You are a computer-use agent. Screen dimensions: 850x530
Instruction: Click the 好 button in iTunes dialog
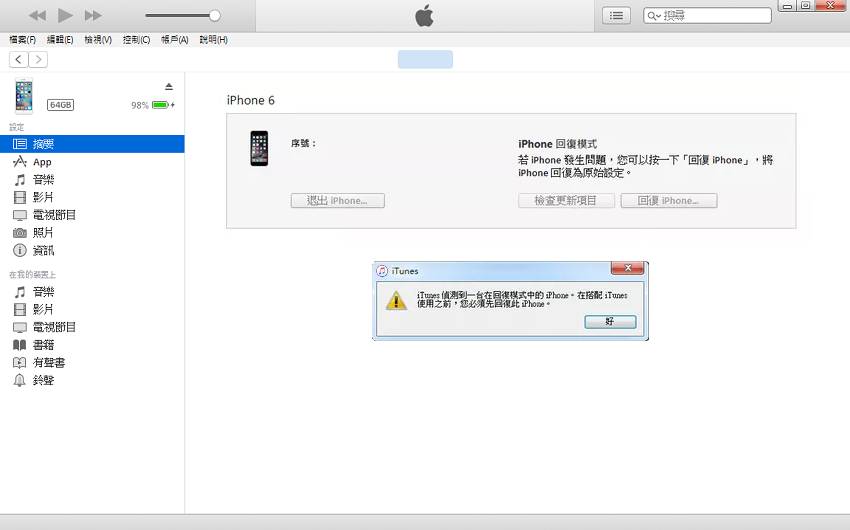point(610,321)
